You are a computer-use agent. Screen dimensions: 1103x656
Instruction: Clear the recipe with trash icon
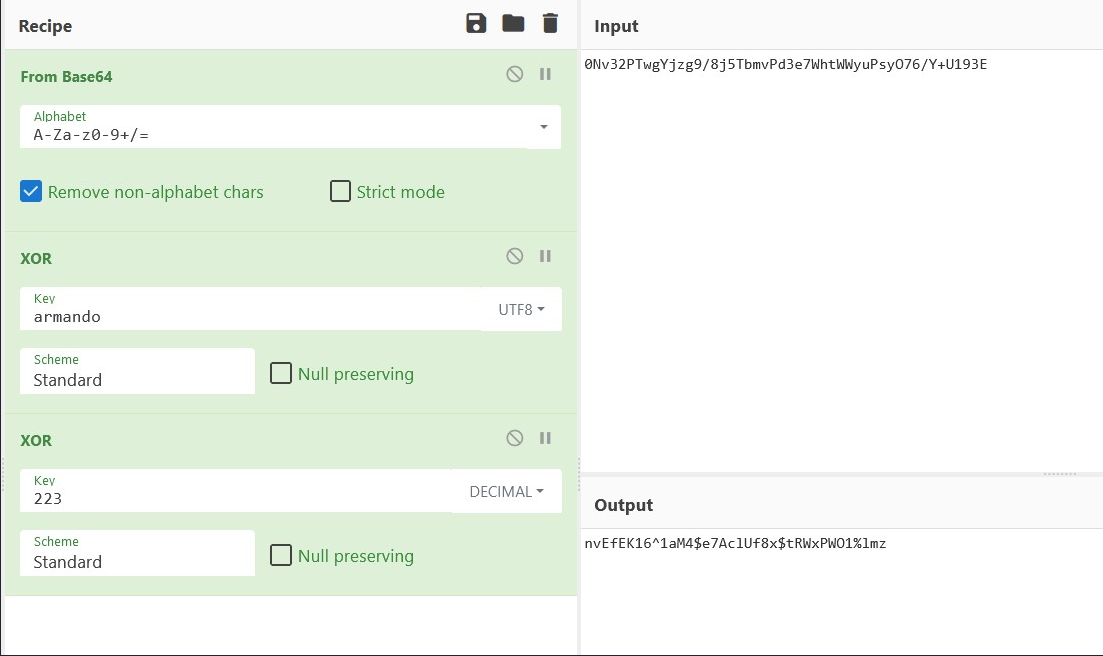pyautogui.click(x=550, y=24)
